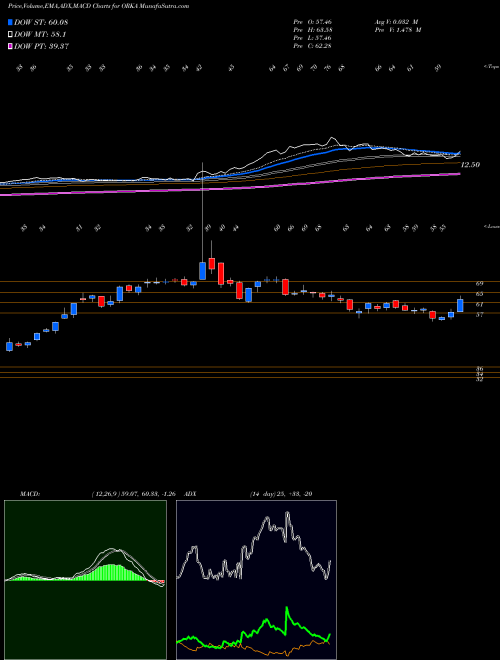Click the orange -DI line in ADX panel
Viewport: 500px width, 660px height.
tap(253, 651)
